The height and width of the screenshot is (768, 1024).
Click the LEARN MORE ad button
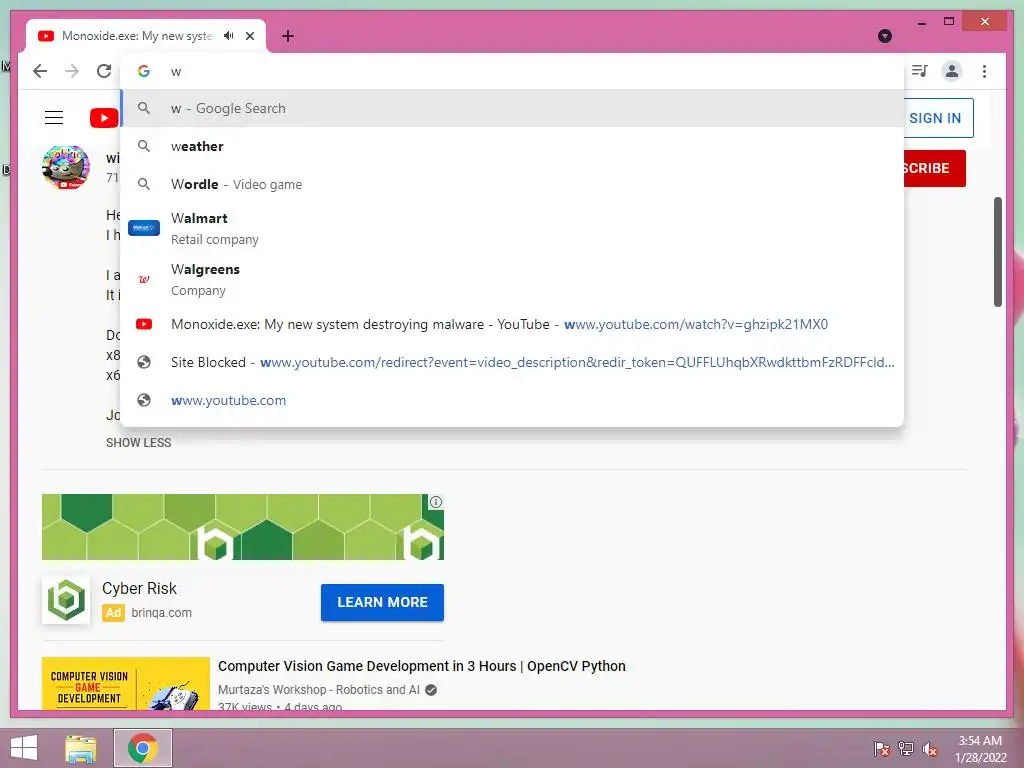(x=382, y=602)
